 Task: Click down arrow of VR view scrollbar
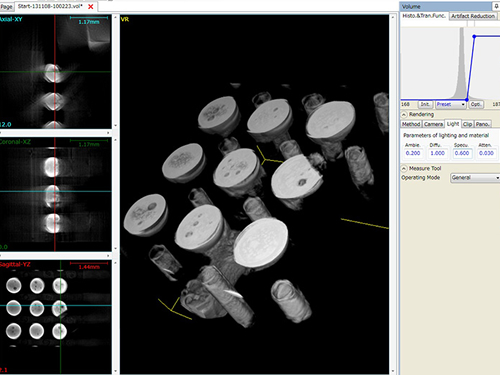click(x=393, y=371)
